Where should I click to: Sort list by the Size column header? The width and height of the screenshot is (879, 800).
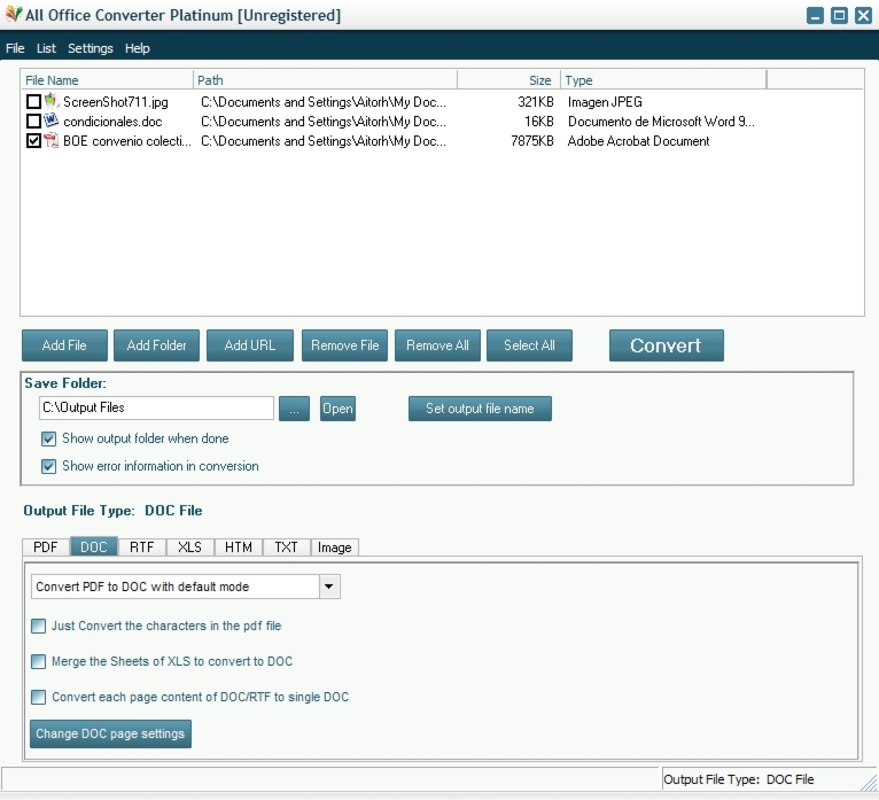click(x=508, y=80)
